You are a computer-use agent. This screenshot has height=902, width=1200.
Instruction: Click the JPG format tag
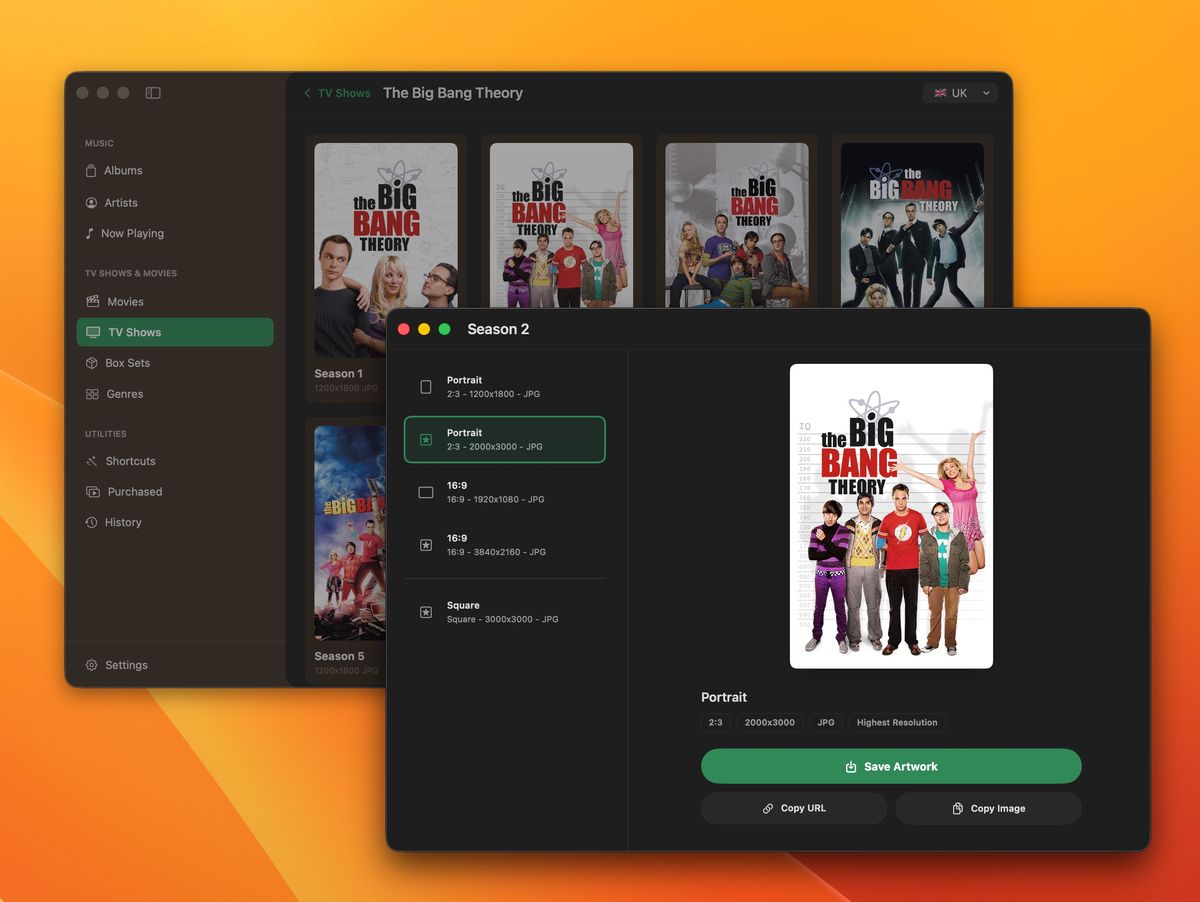pos(826,723)
